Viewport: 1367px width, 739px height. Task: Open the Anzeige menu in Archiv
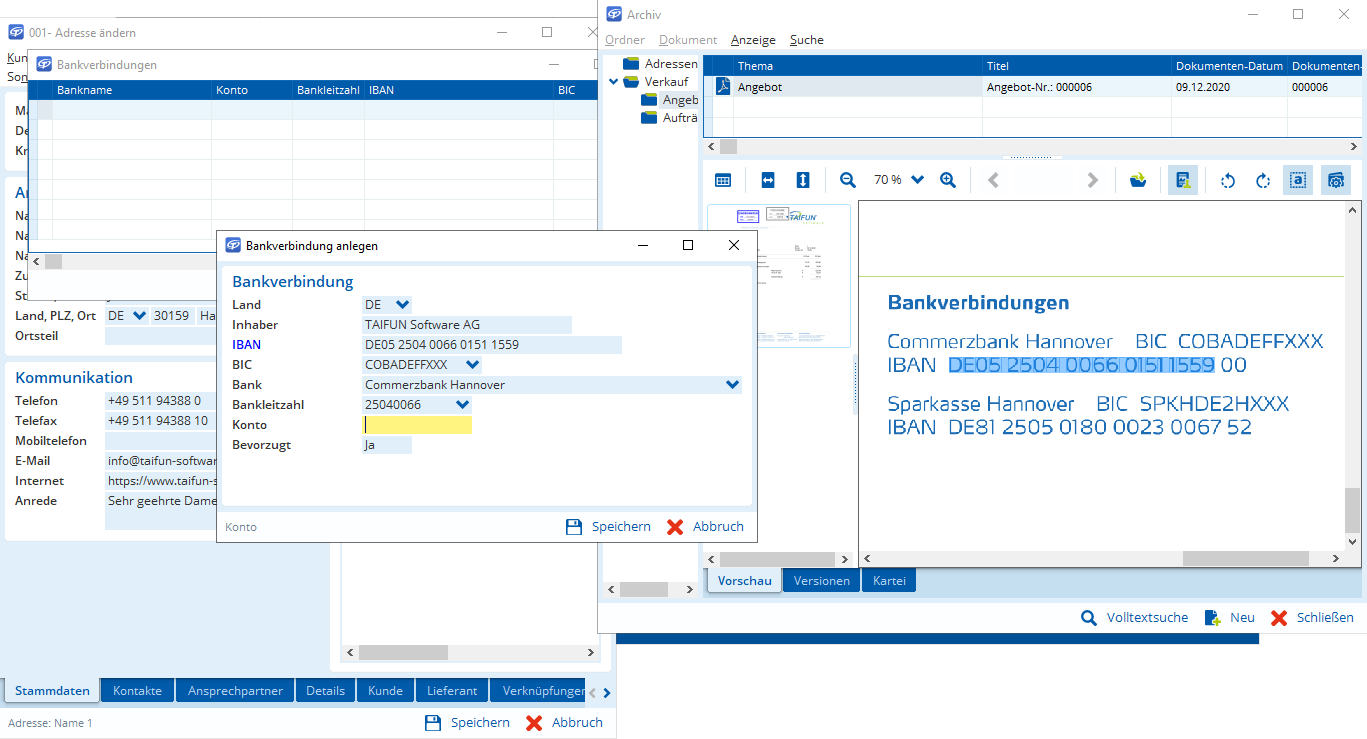click(x=753, y=40)
